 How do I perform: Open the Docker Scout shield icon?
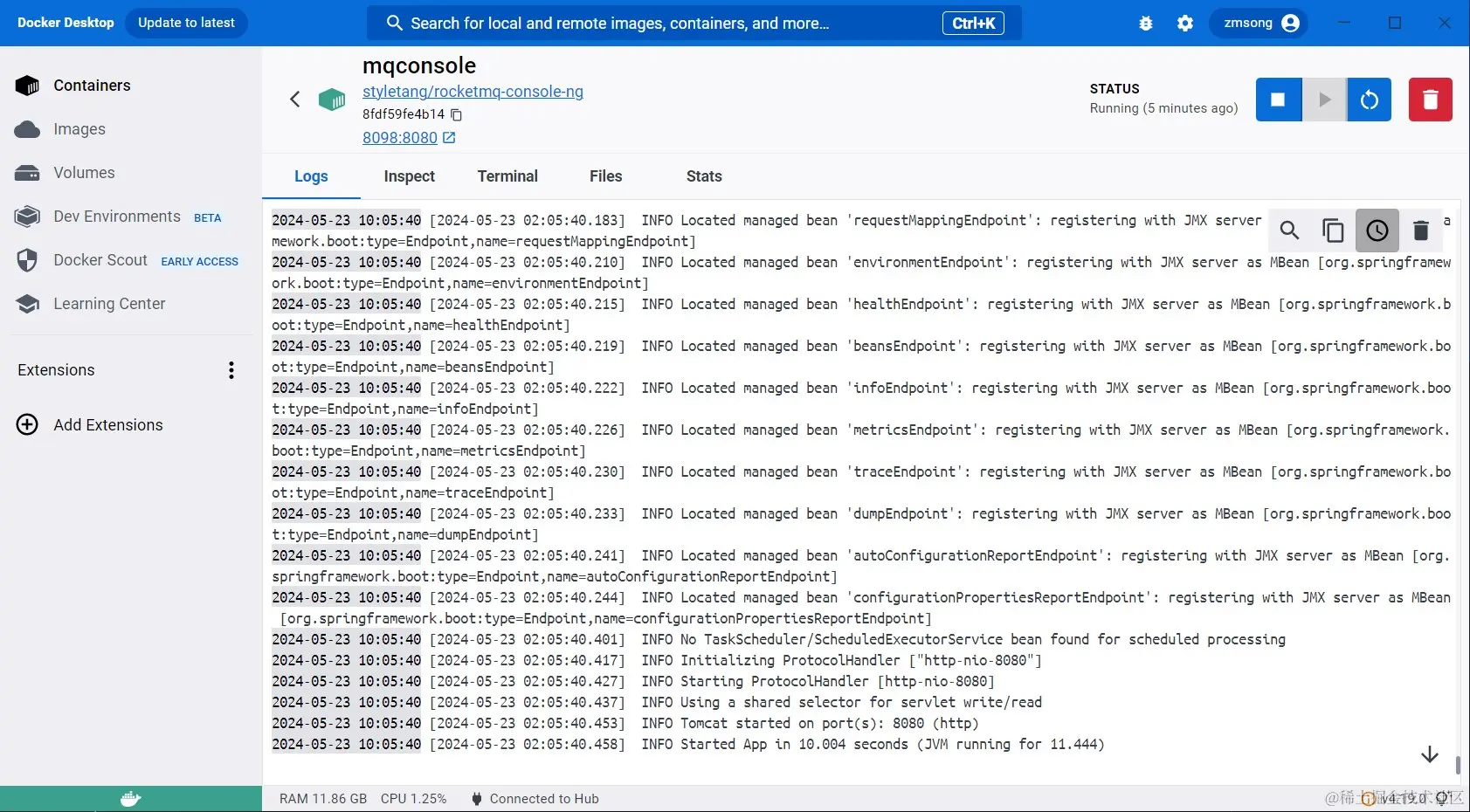[27, 260]
